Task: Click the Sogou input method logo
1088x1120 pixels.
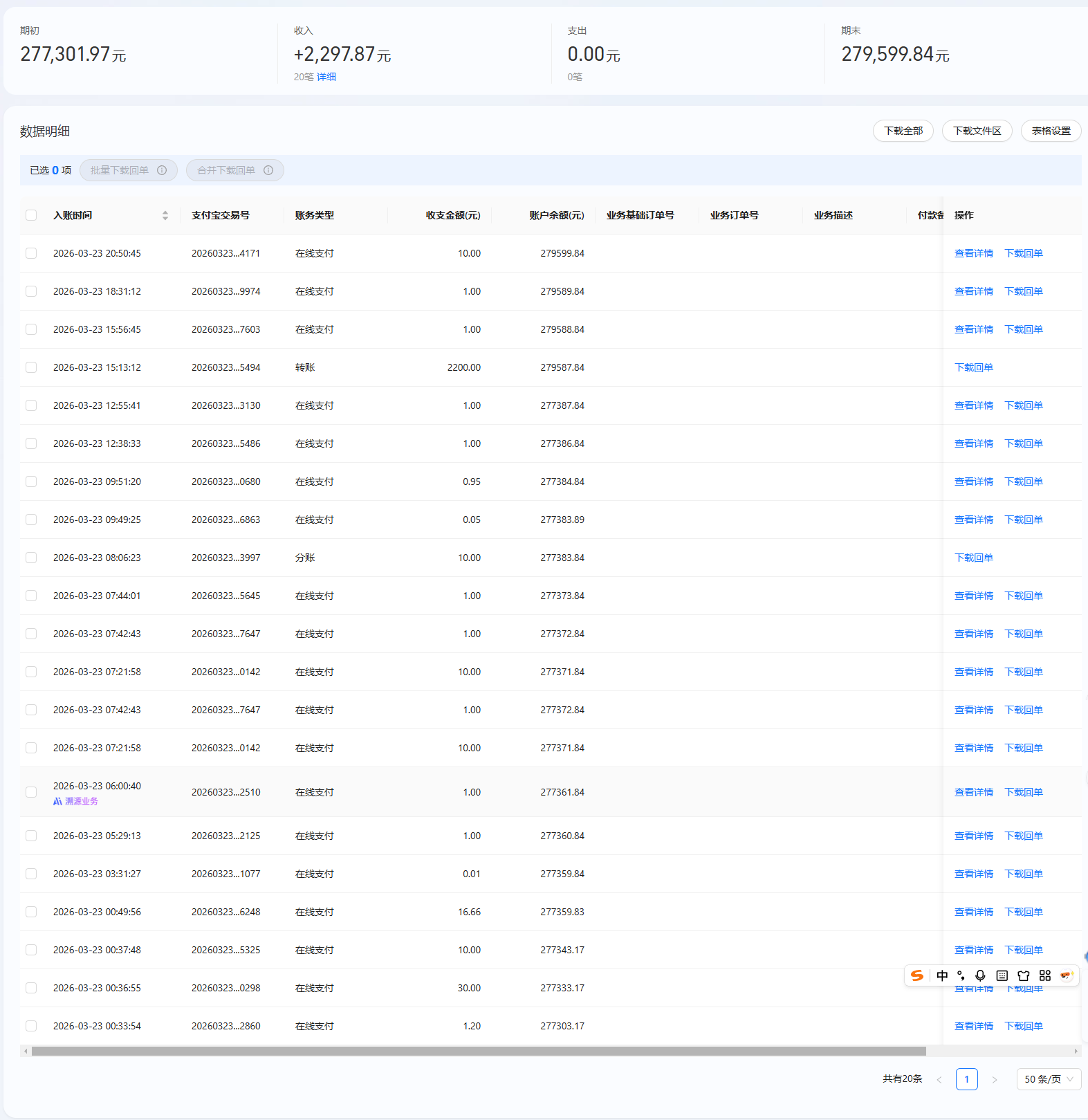Action: pyautogui.click(x=917, y=975)
